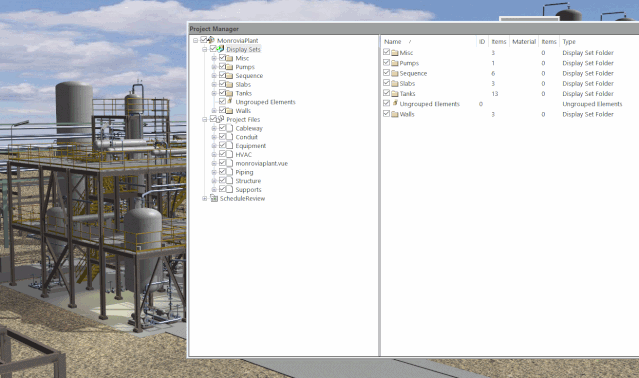
Task: Select Slabs name in list pane
Action: (407, 84)
